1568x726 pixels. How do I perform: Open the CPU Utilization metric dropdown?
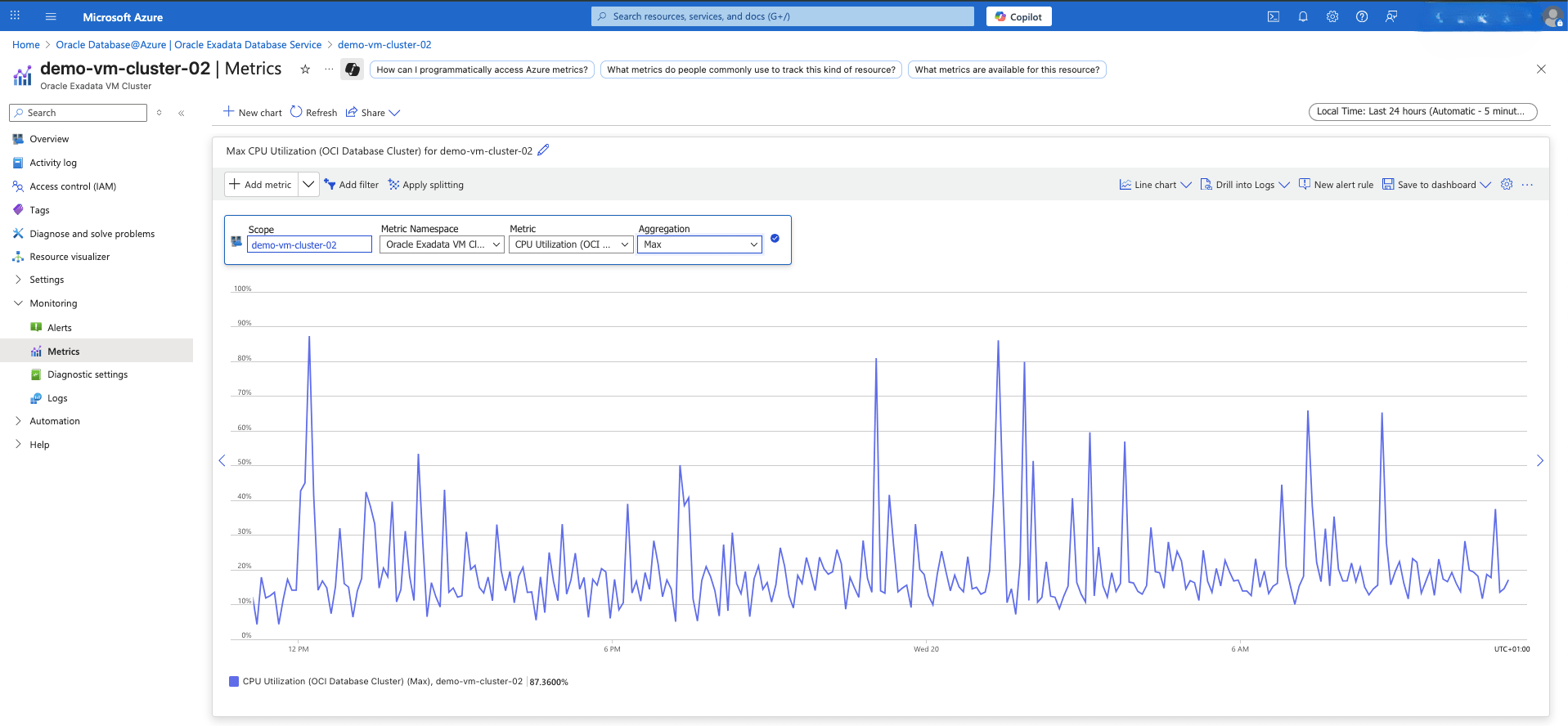click(571, 244)
